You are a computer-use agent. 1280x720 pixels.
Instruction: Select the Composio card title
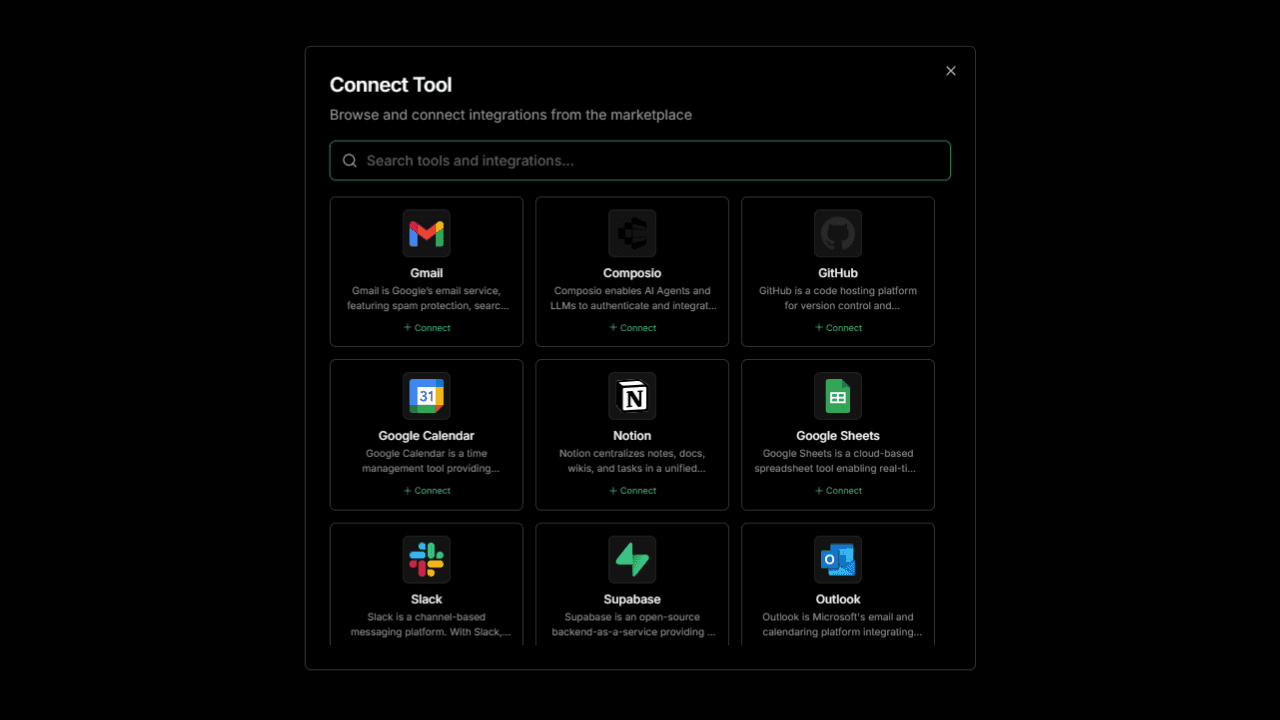(x=632, y=273)
